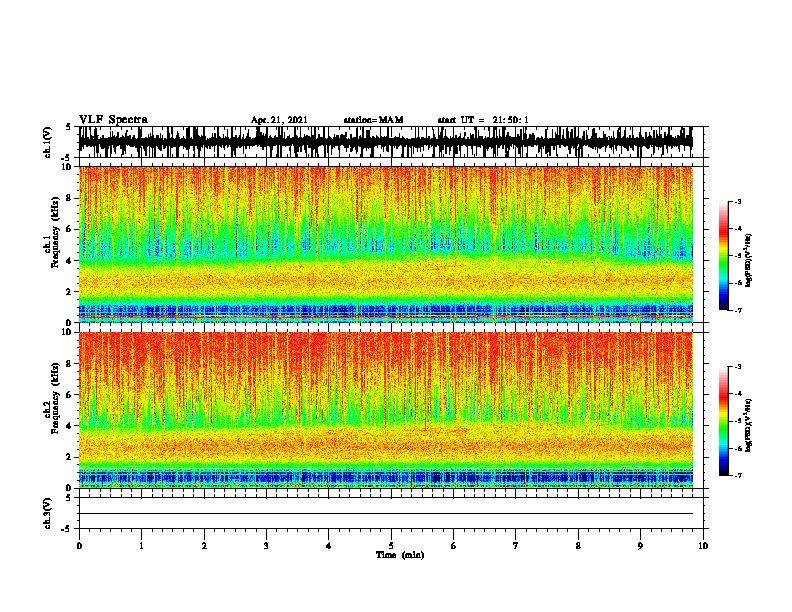Click the "ch.1(V)" waveform axis label
Viewport: 792px width, 612px height.
point(48,142)
